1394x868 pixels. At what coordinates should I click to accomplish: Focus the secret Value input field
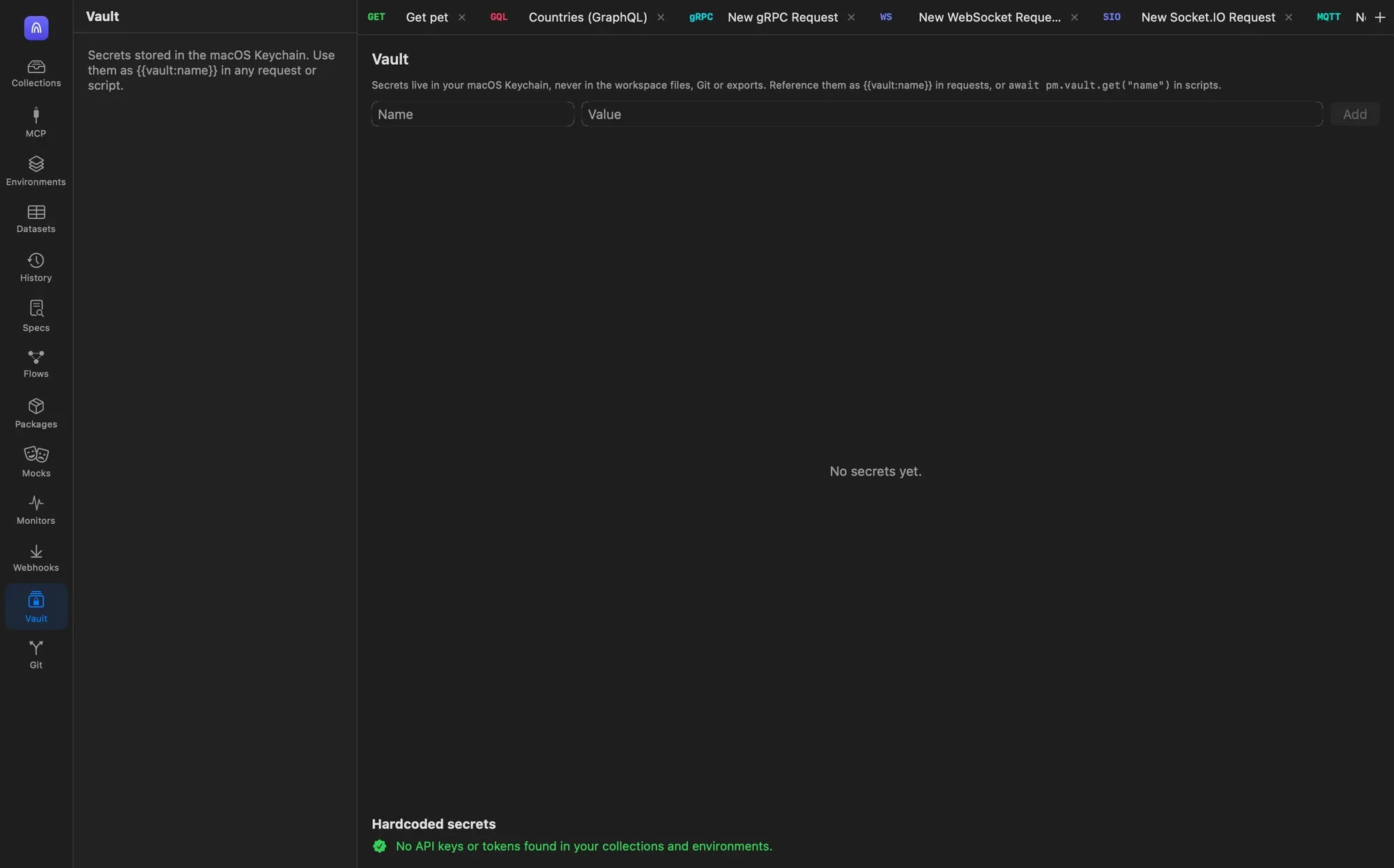(952, 114)
